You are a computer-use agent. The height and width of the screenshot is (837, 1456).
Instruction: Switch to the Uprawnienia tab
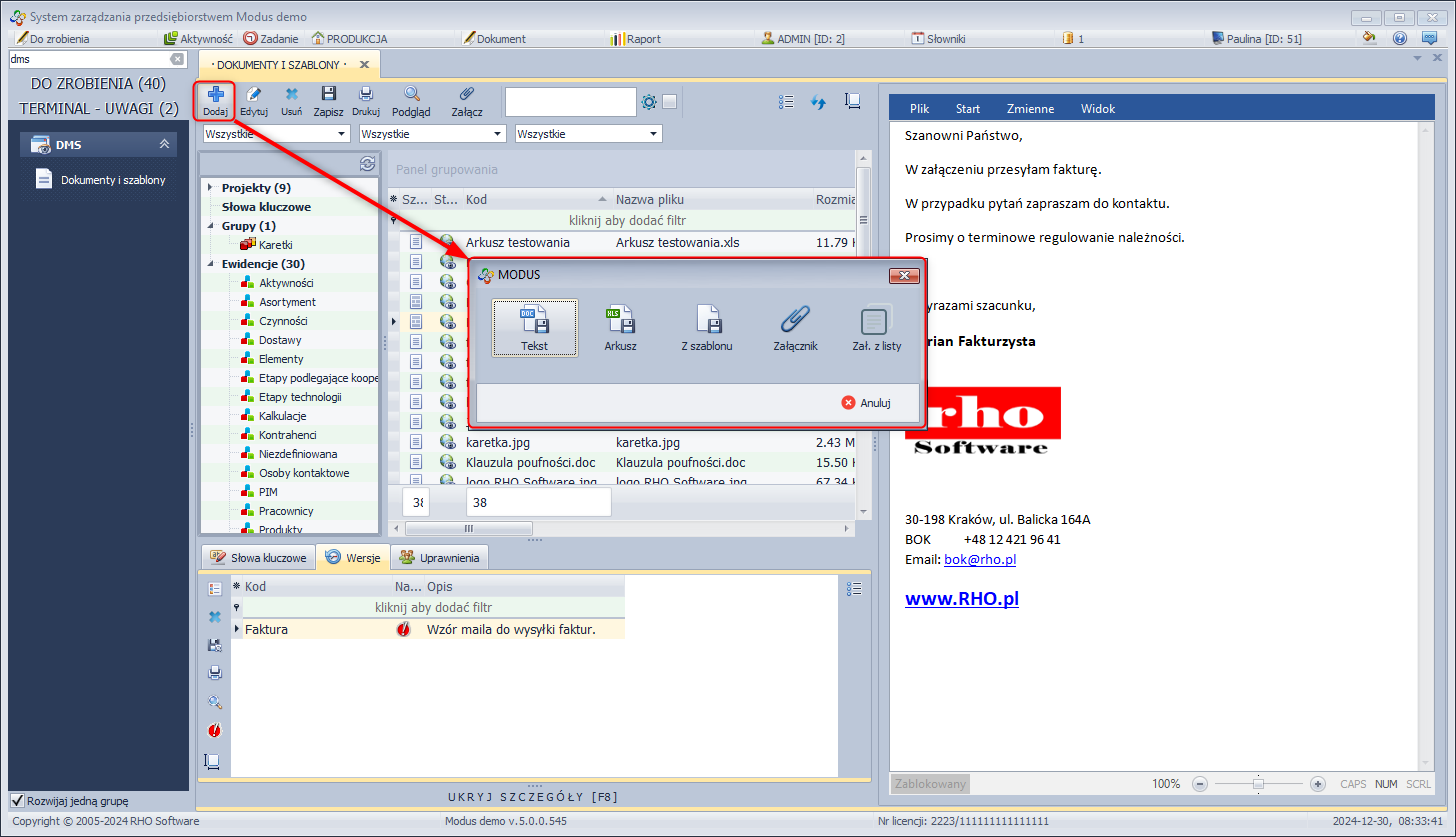click(x=440, y=558)
